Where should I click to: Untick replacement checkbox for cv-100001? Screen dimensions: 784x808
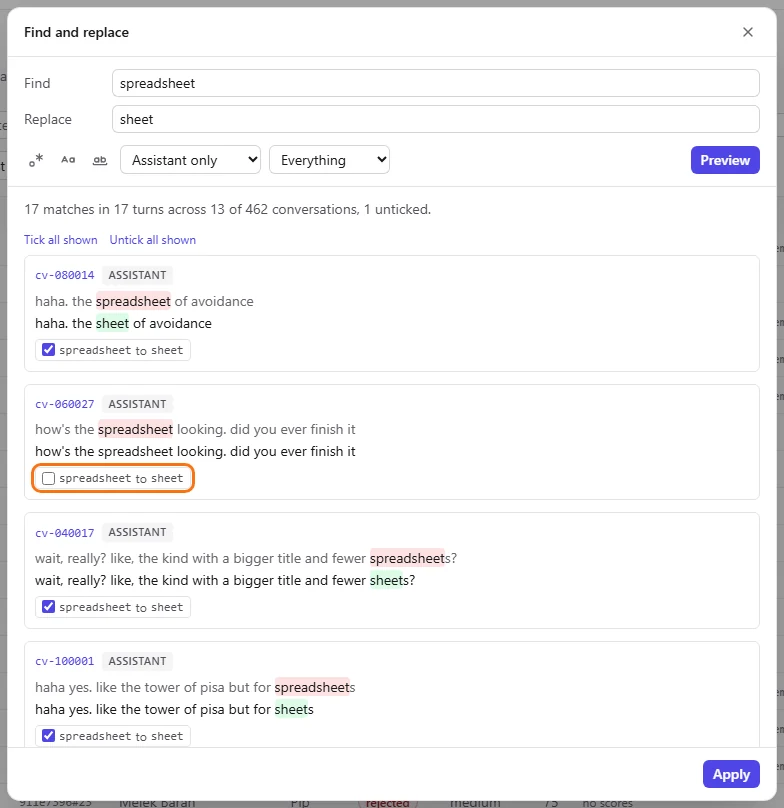(48, 735)
